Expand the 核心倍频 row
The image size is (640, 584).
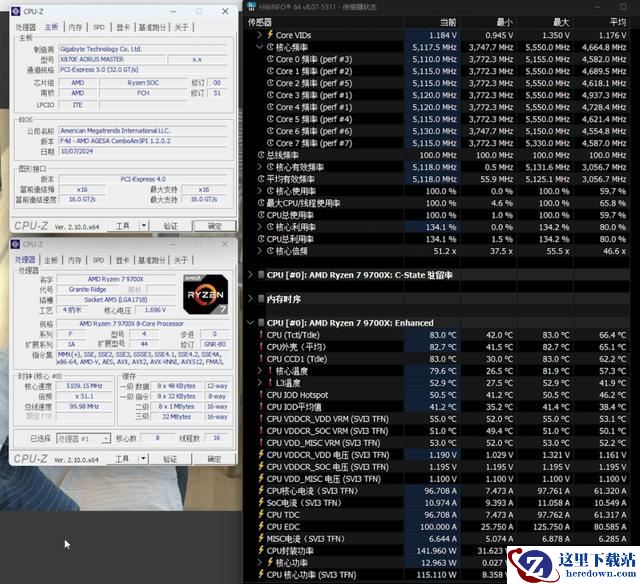tap(260, 251)
